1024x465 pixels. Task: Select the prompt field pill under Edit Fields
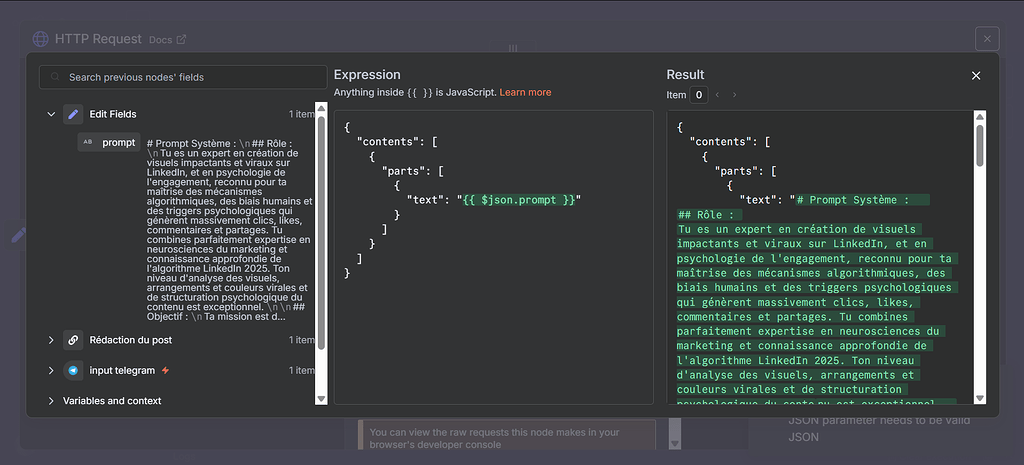click(x=118, y=142)
